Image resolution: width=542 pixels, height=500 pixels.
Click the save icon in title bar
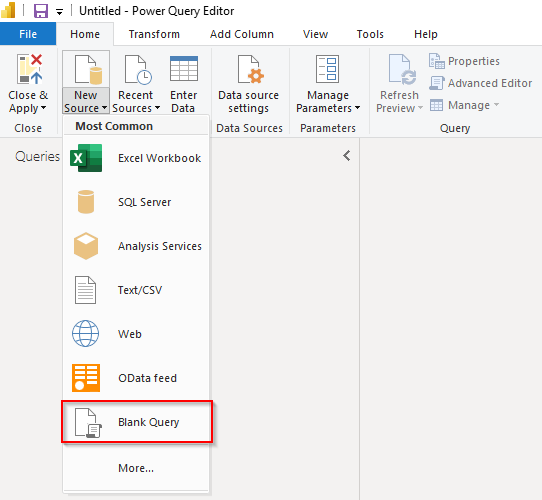[x=40, y=11]
